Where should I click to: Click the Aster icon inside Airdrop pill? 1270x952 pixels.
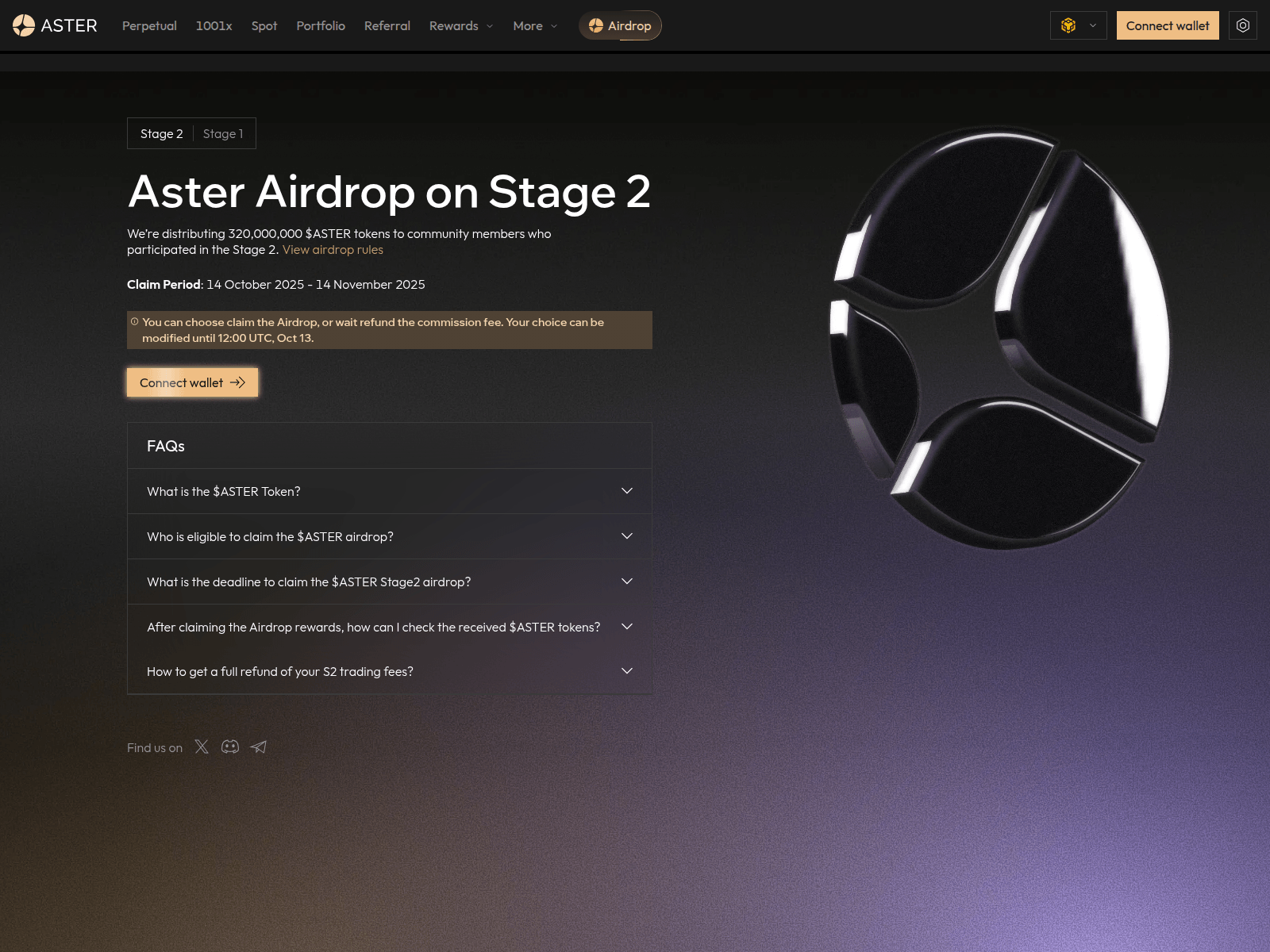coord(596,25)
